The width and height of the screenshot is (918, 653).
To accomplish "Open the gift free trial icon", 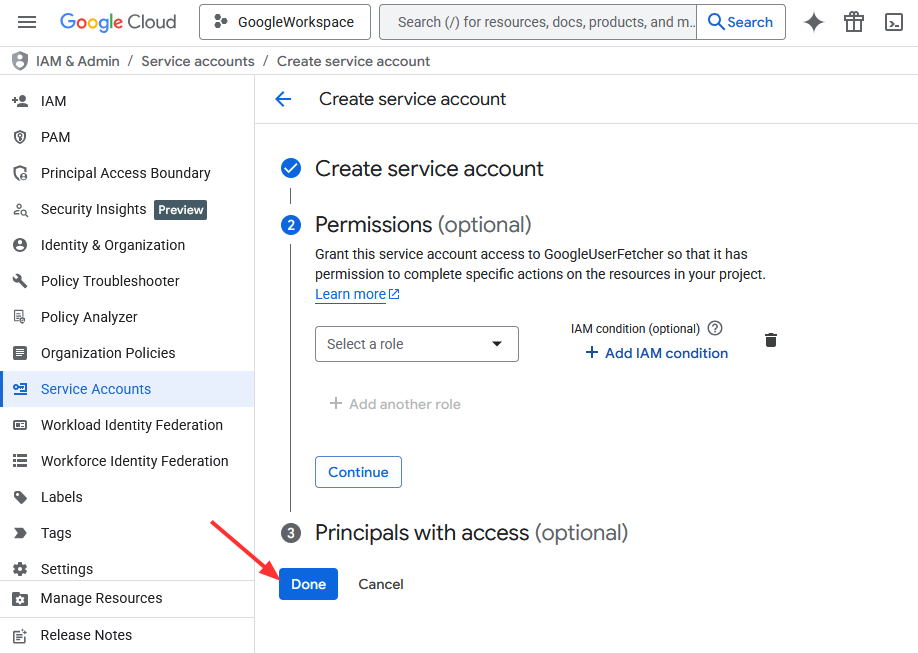I will pos(853,22).
